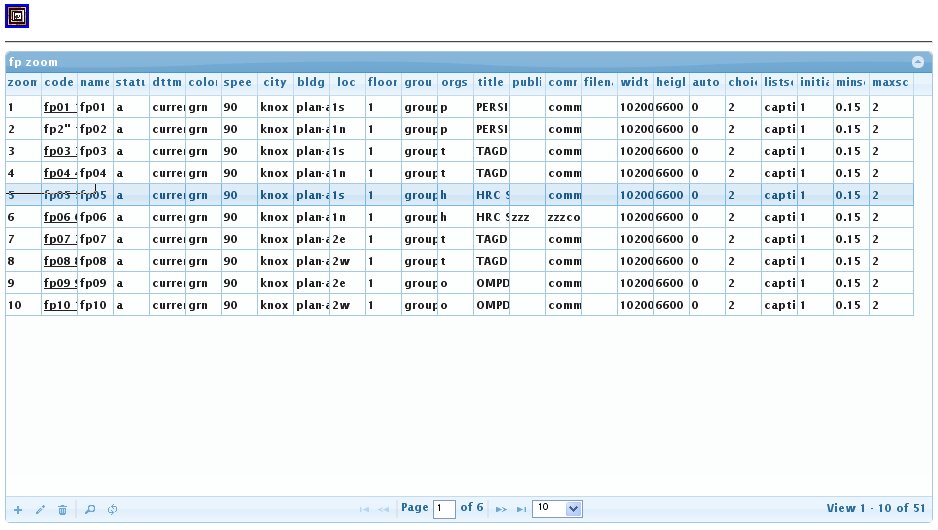Click the page number input field
938x530 pixels.
pyautogui.click(x=444, y=509)
